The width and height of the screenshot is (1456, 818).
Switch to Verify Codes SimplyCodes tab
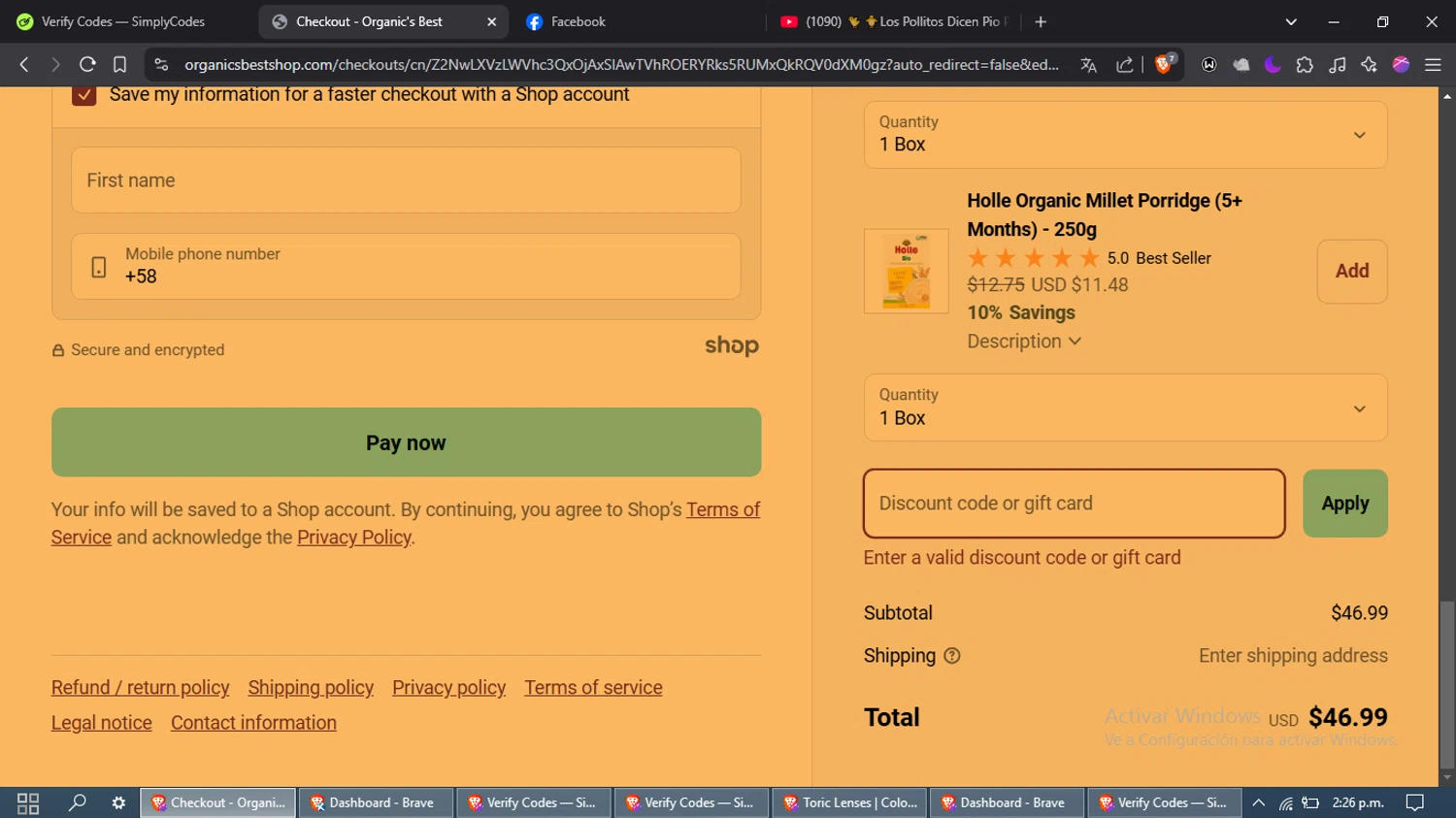point(122,21)
